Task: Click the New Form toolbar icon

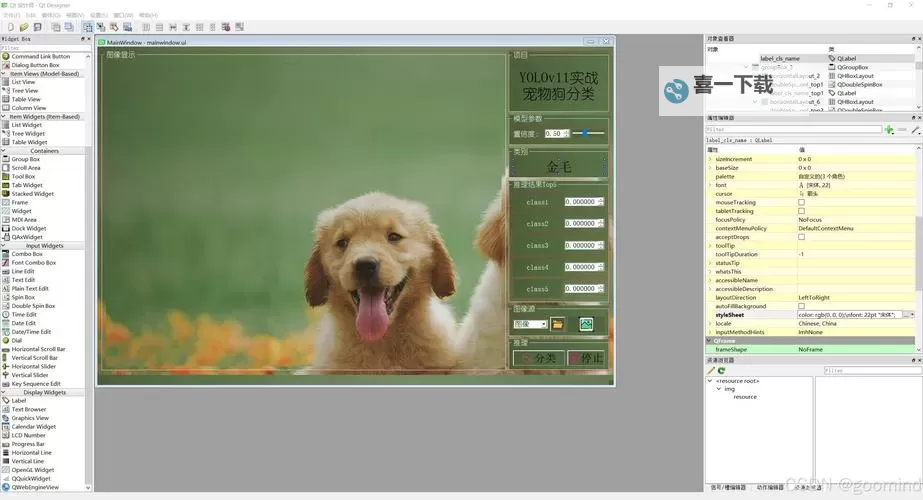Action: [9, 27]
